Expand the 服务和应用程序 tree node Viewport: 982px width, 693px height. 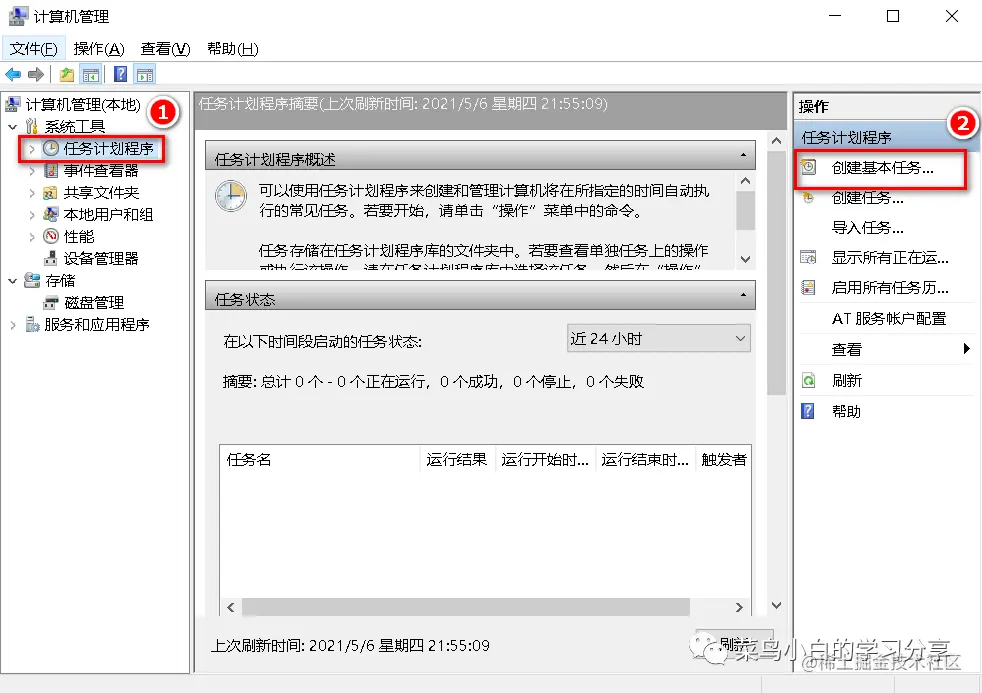click(13, 325)
